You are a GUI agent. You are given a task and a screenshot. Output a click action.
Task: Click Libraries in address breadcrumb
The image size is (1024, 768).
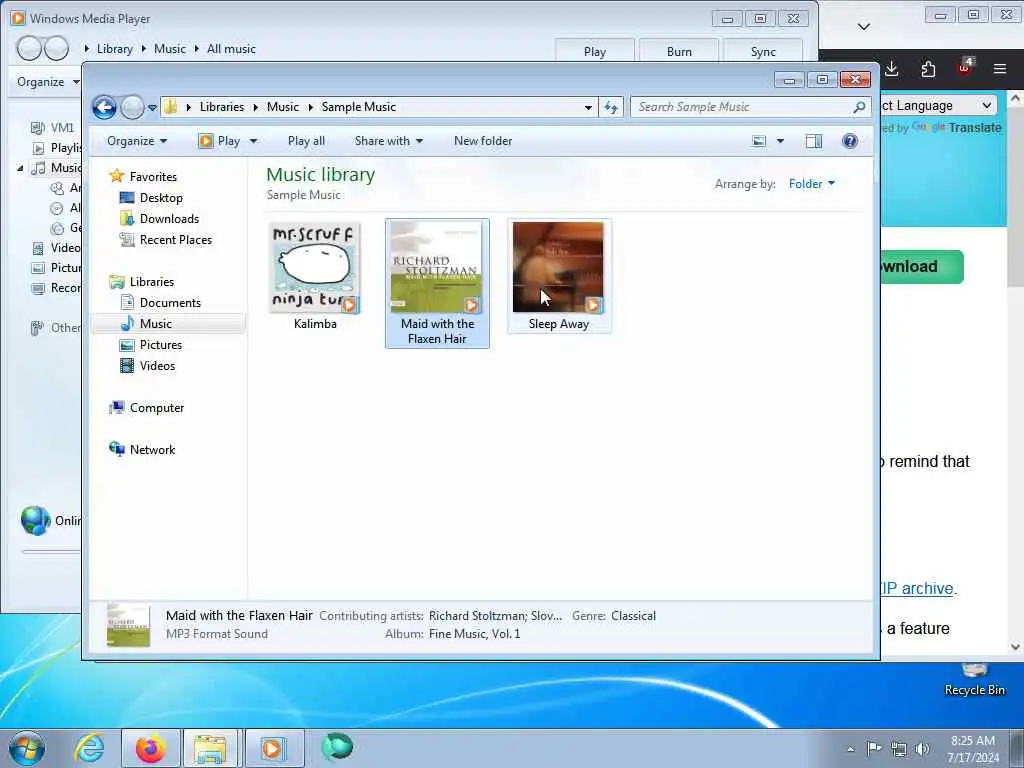click(222, 107)
